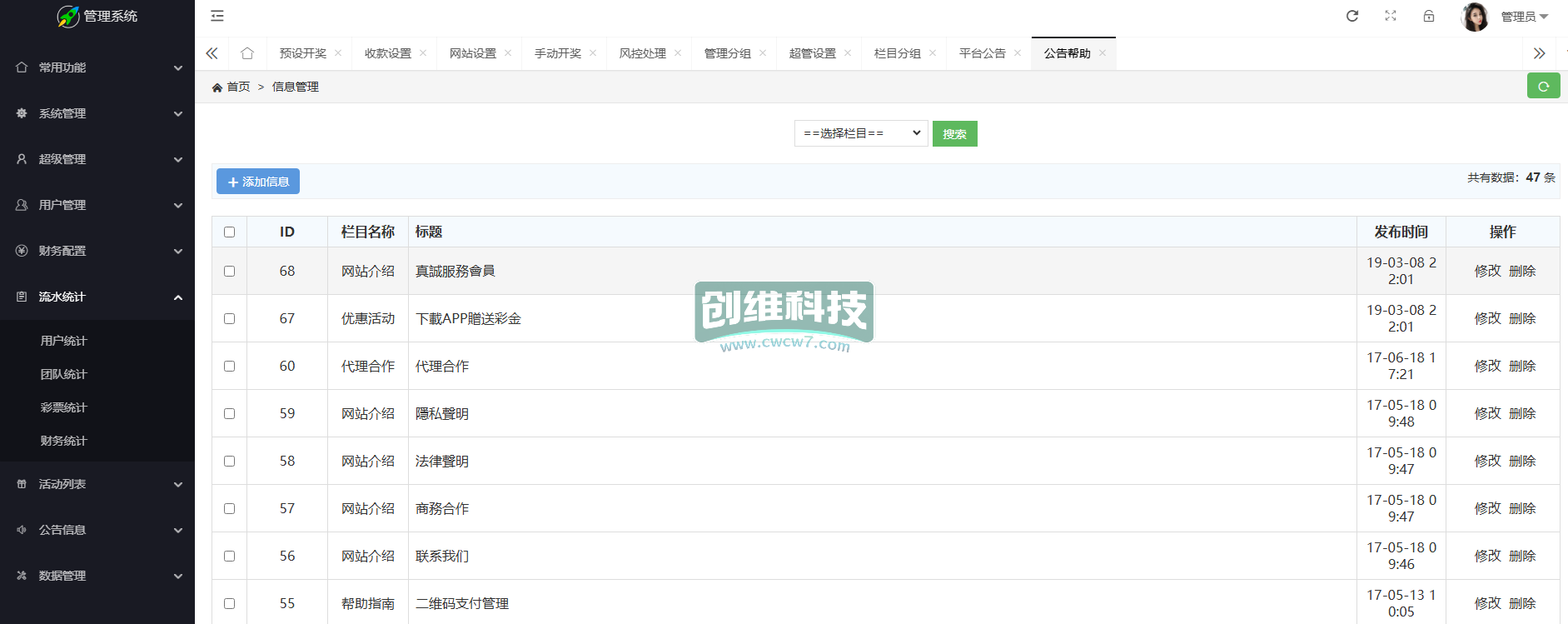Click the 公告信息 speaker icon
This screenshot has width=1568, height=624.
coord(22,530)
